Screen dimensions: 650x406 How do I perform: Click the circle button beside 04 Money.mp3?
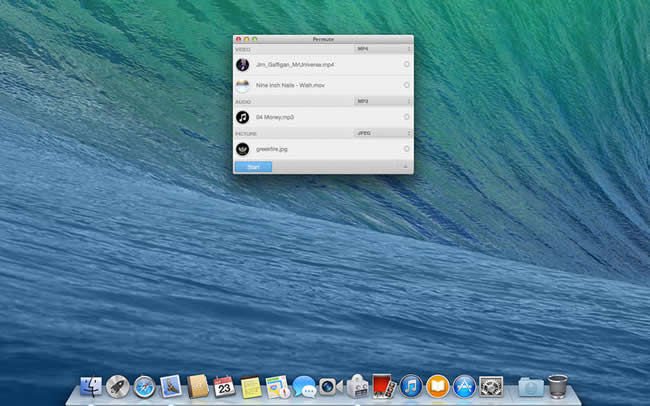(406, 117)
